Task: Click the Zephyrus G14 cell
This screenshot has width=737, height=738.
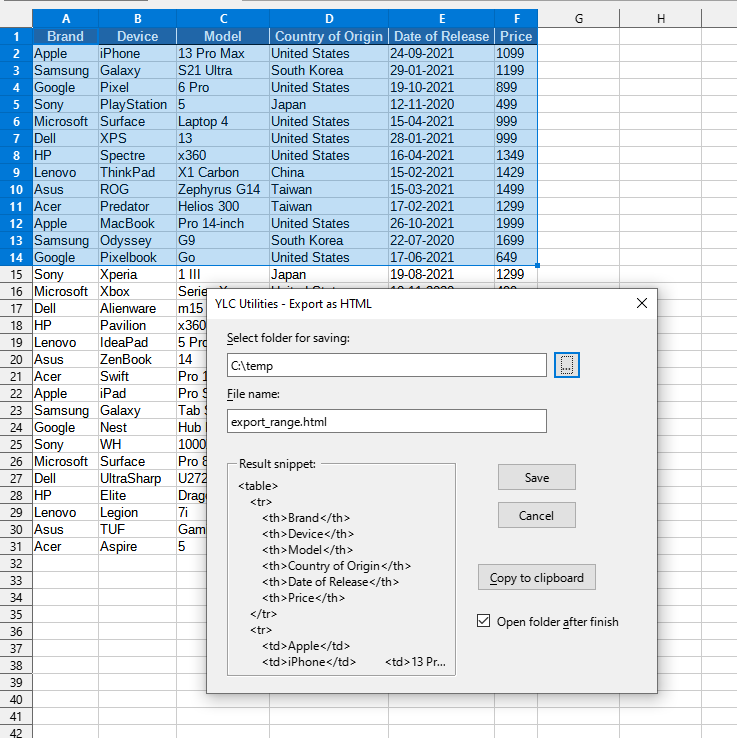Action: (223, 189)
